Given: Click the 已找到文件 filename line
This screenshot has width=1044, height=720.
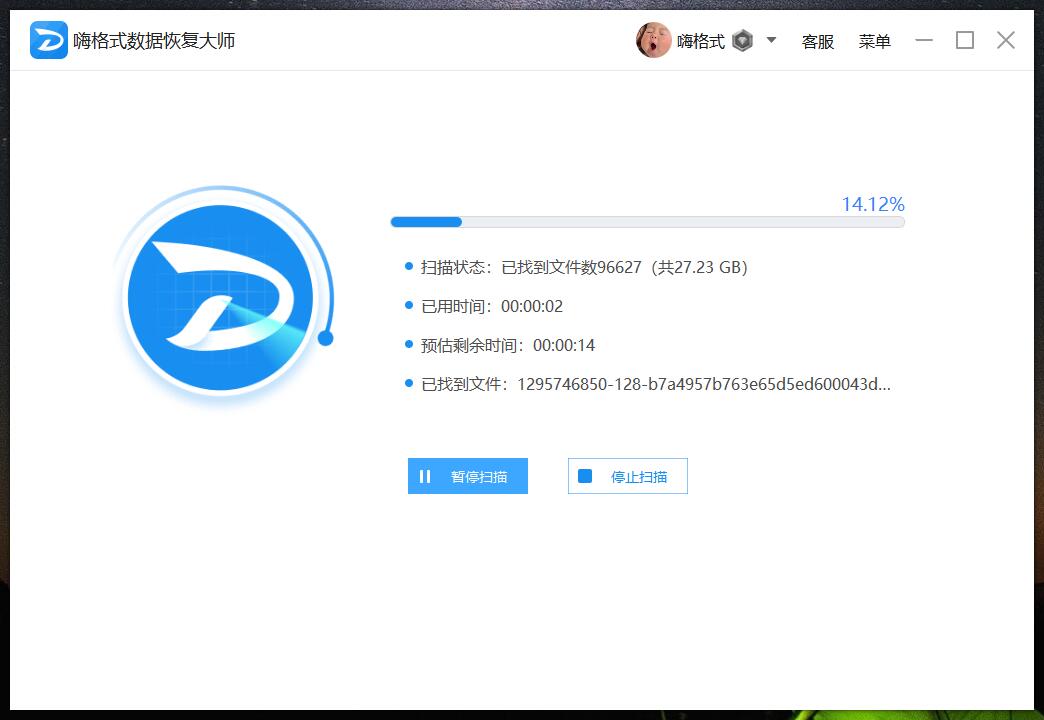Looking at the screenshot, I should 655,384.
